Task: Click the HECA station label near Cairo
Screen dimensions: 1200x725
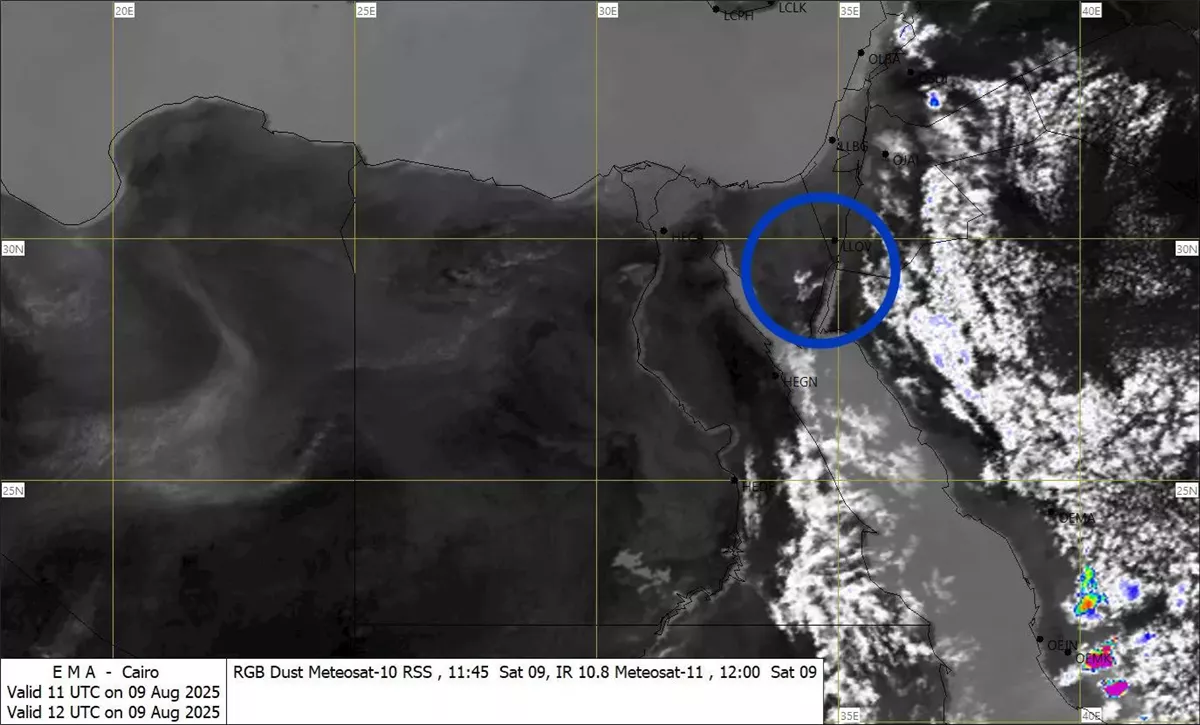Action: tap(687, 237)
